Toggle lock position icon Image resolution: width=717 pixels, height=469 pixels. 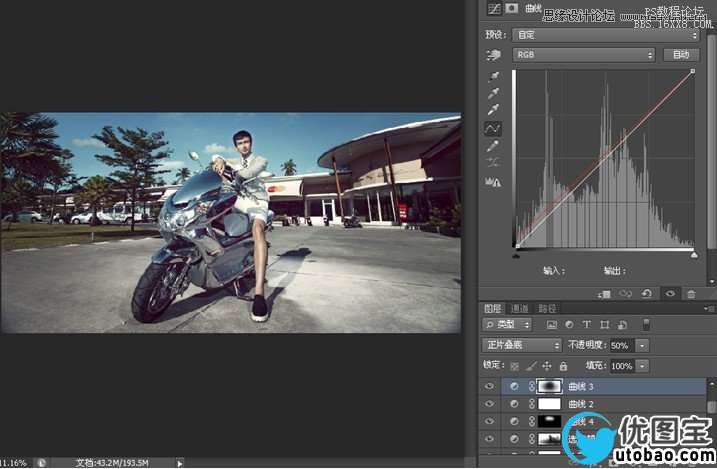pyautogui.click(x=547, y=366)
